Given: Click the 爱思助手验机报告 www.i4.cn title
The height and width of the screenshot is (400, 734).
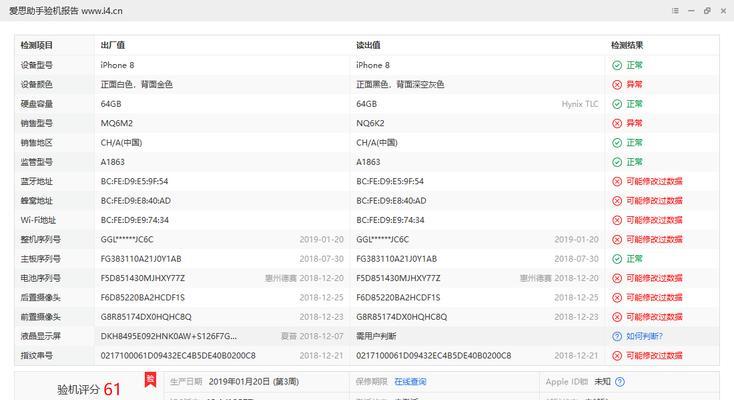Looking at the screenshot, I should (x=66, y=11).
